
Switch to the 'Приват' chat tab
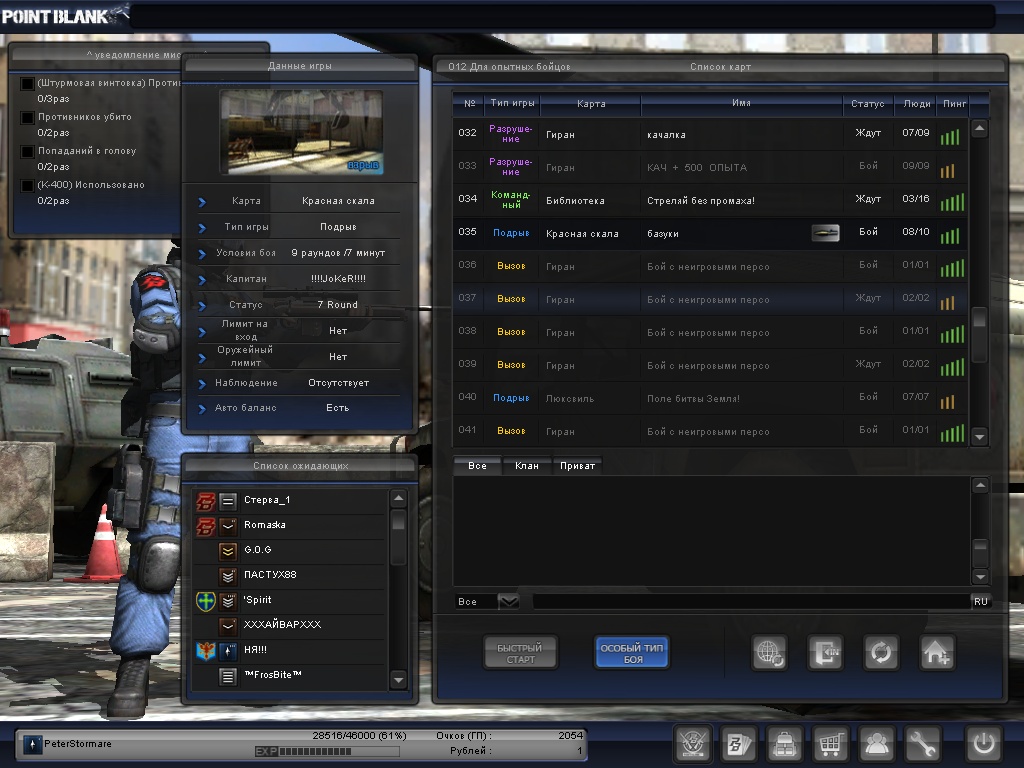pyautogui.click(x=578, y=466)
